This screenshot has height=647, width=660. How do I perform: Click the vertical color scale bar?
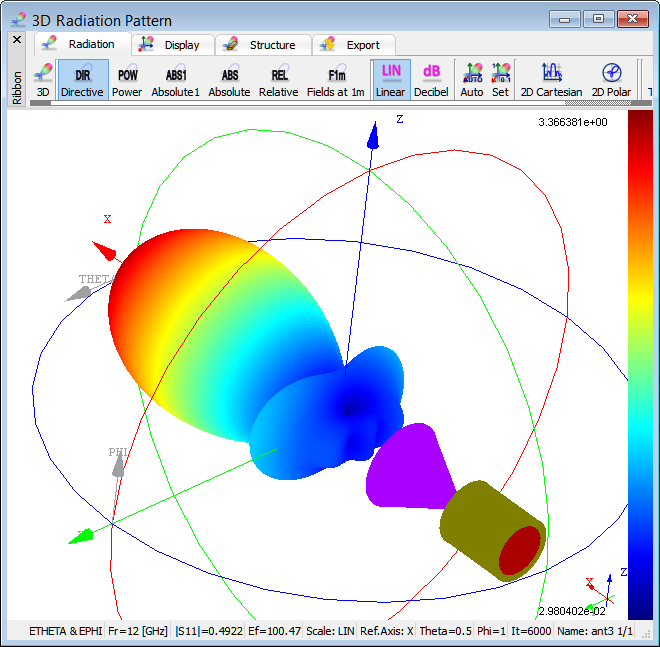coord(639,365)
